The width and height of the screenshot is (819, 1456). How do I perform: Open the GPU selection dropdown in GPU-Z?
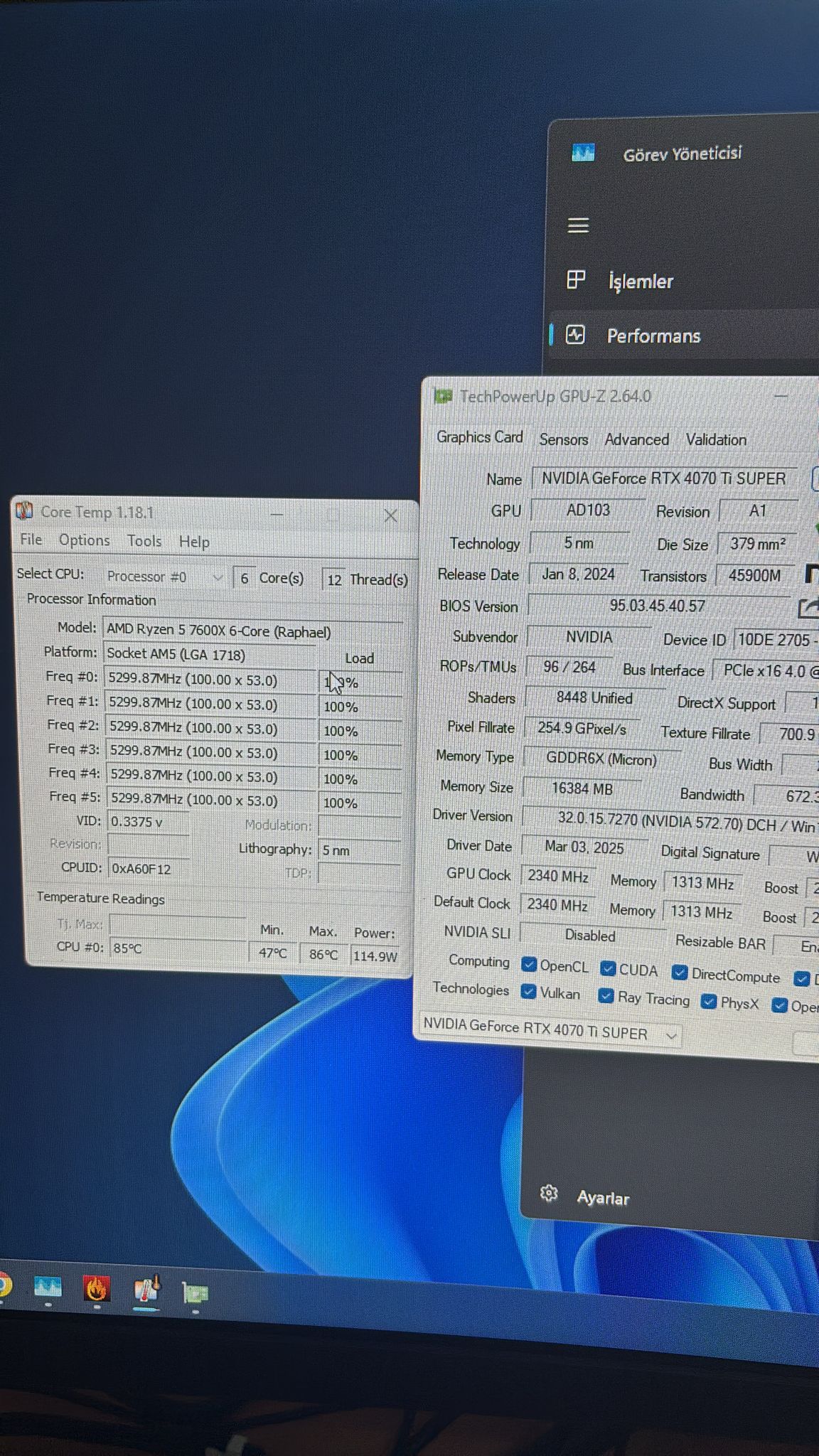670,1036
